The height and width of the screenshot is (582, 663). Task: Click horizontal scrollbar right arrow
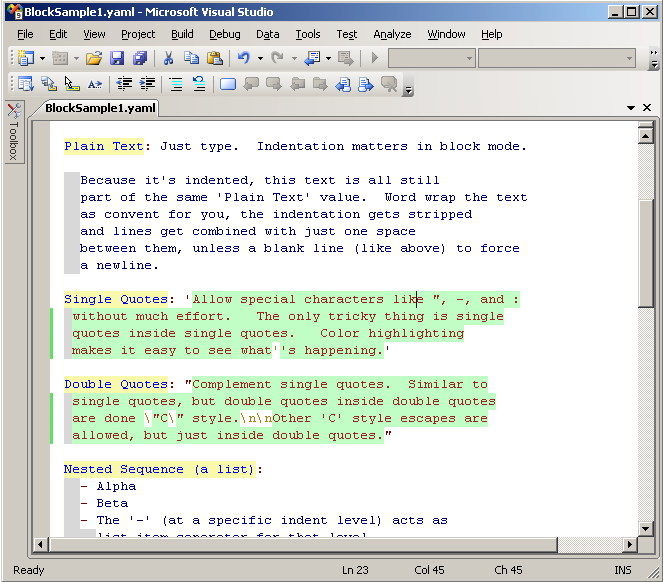[630, 545]
